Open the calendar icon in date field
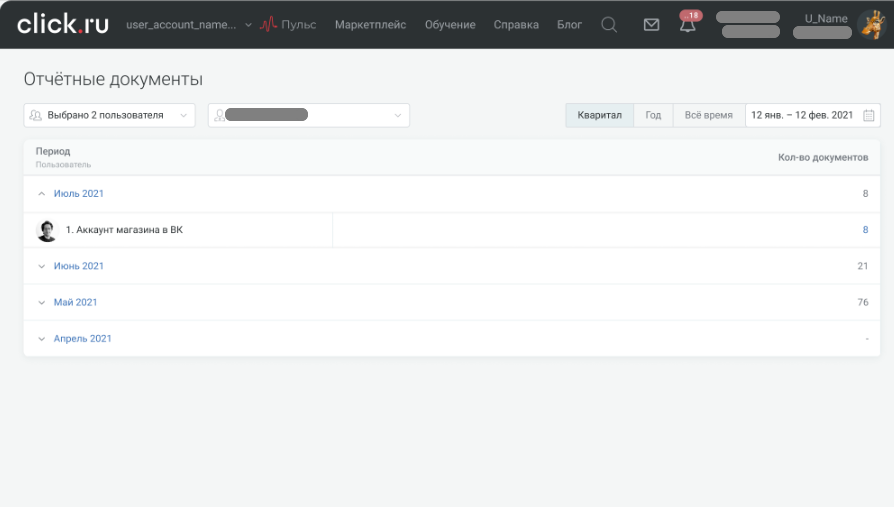The width and height of the screenshot is (894, 507). pos(869,115)
